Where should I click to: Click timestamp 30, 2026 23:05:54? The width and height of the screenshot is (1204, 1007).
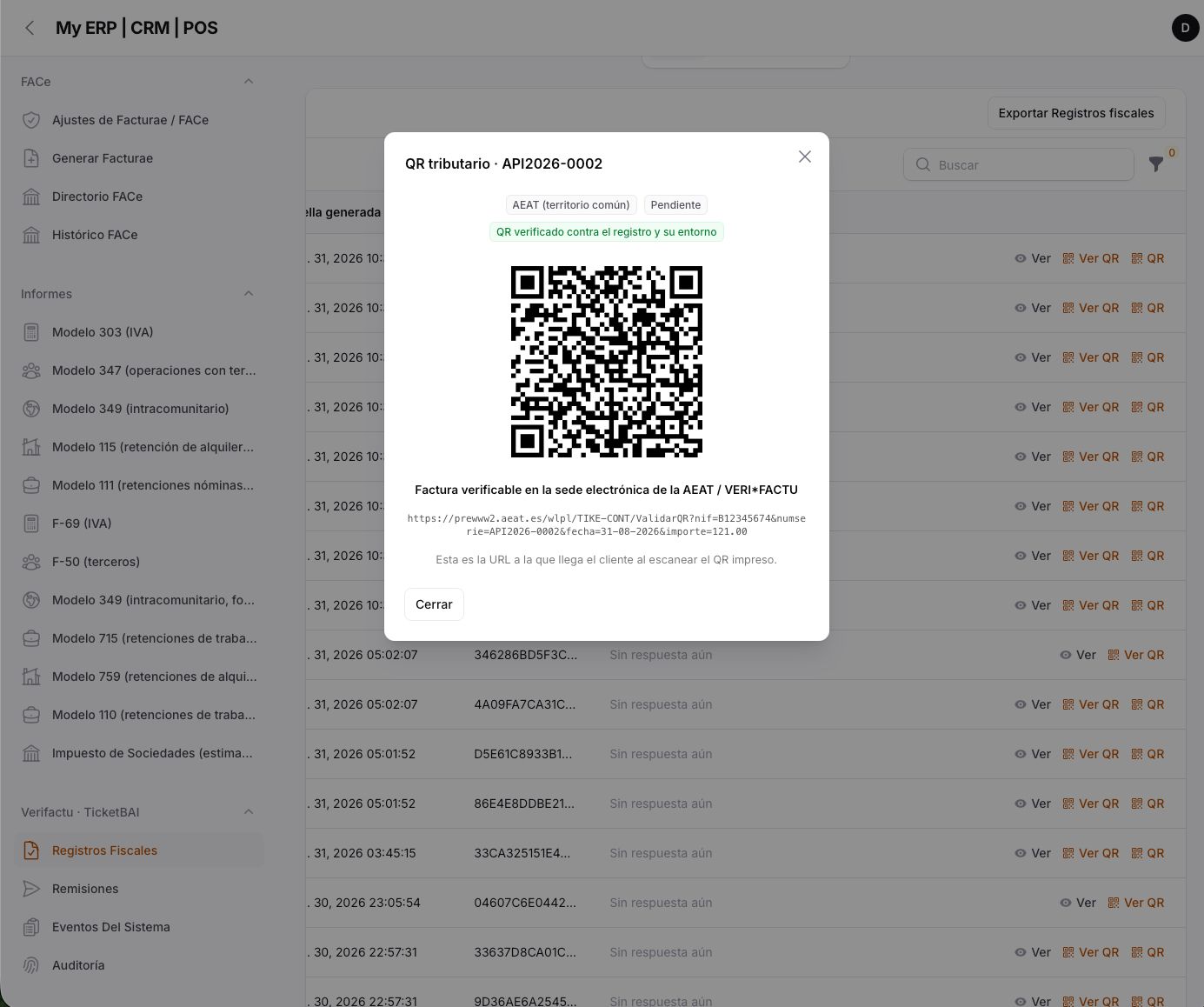coord(364,903)
